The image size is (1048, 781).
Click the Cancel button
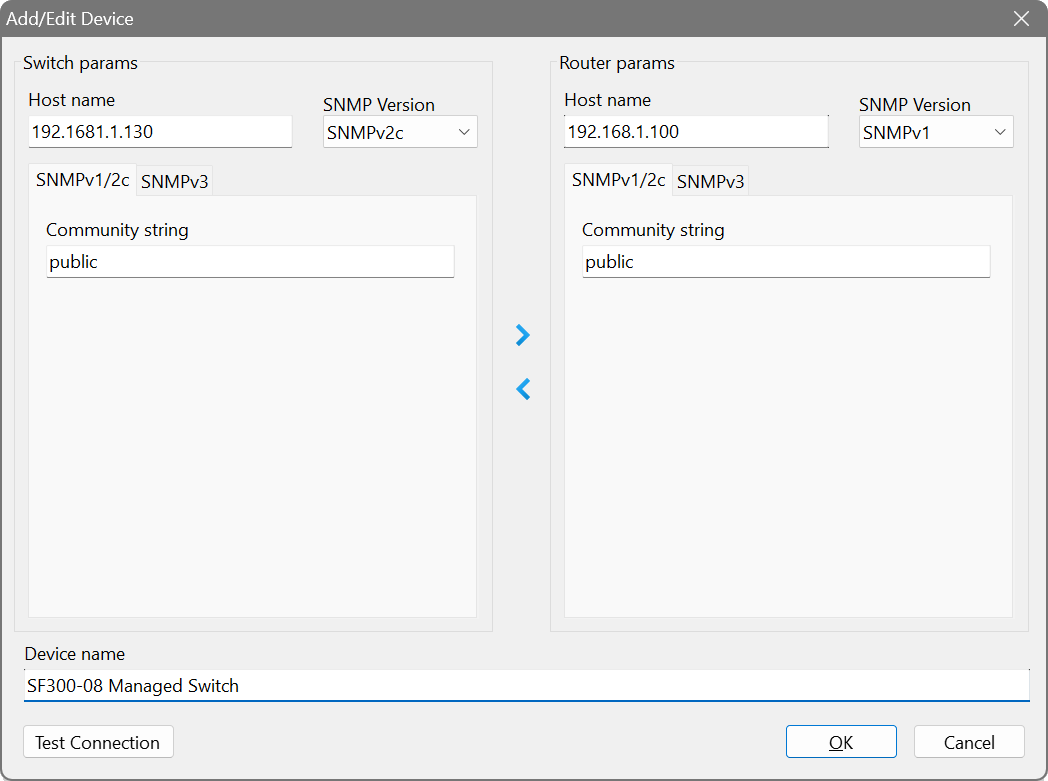pyautogui.click(x=969, y=742)
